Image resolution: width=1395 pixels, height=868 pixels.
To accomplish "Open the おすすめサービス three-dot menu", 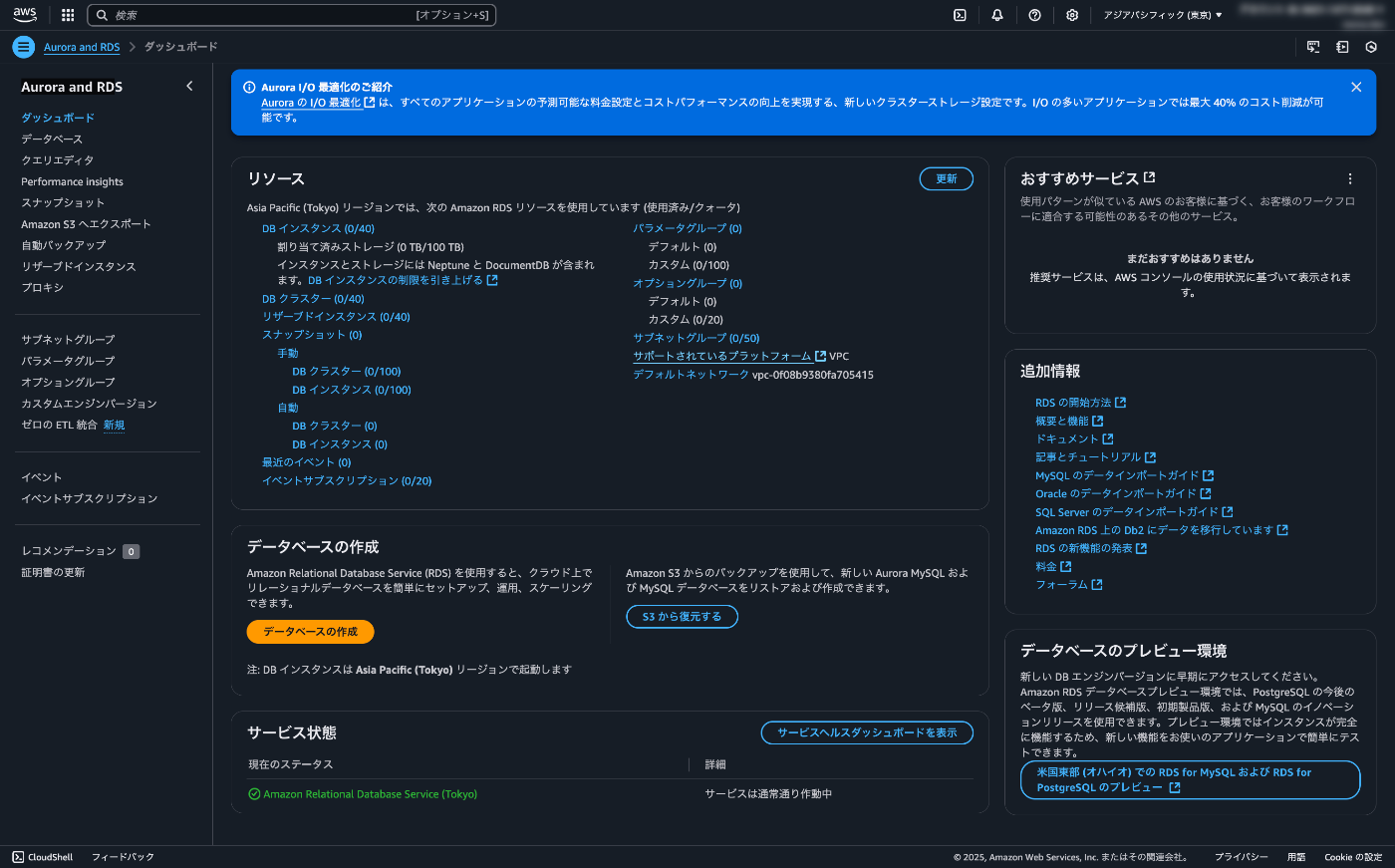I will (x=1350, y=179).
